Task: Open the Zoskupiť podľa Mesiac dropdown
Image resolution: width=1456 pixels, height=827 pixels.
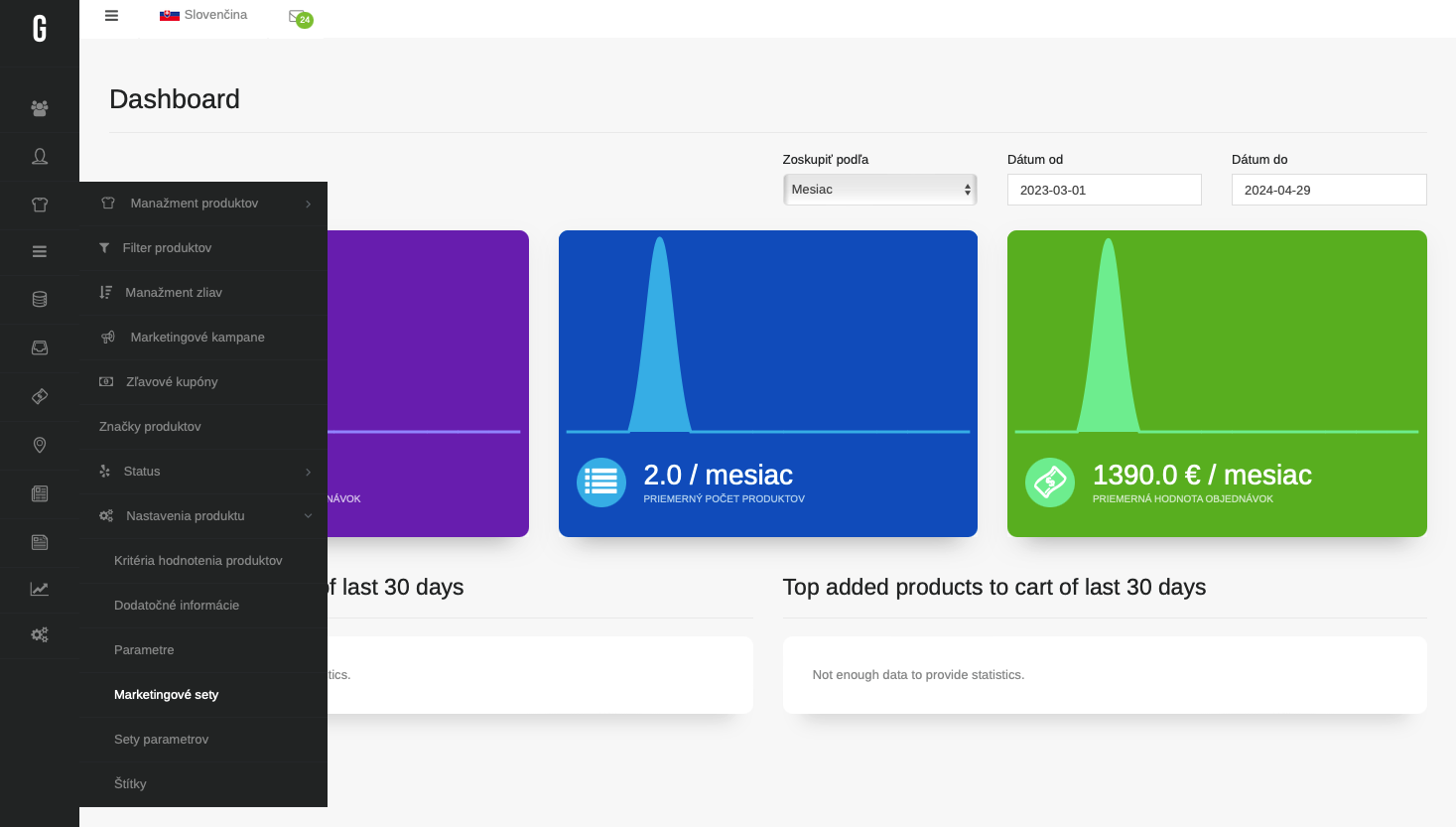Action: point(879,190)
